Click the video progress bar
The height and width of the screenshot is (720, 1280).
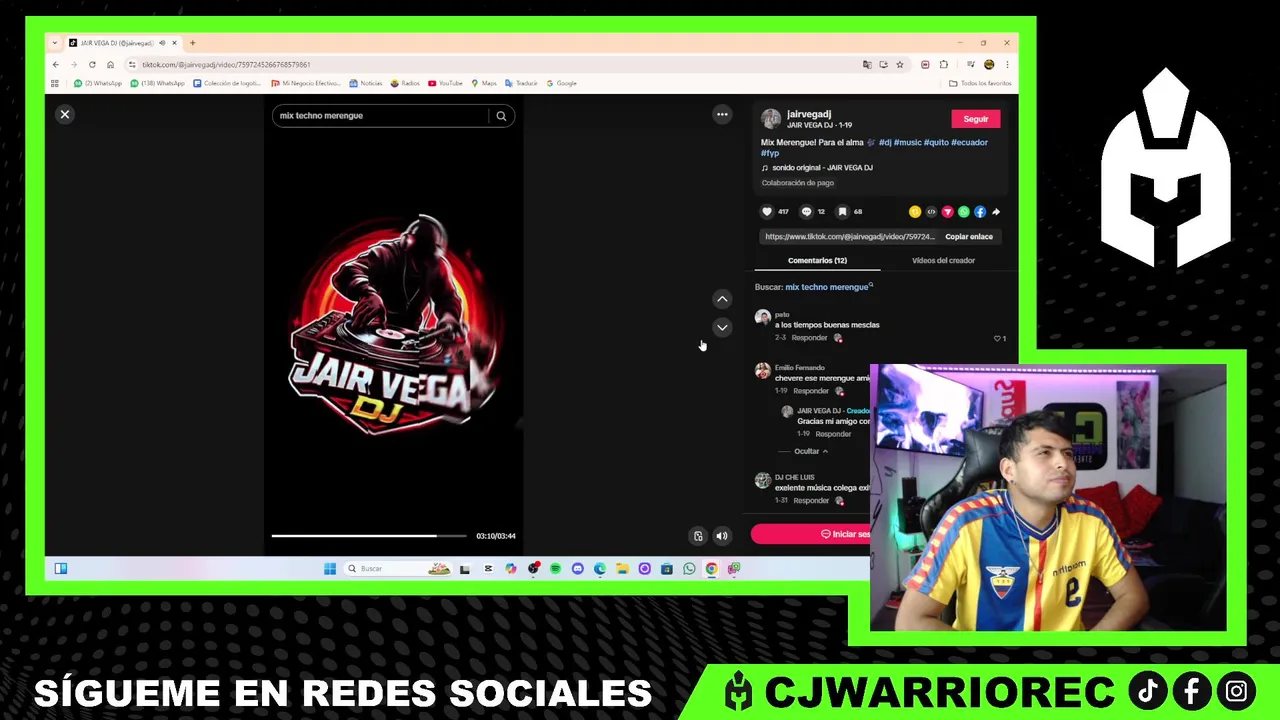point(368,536)
